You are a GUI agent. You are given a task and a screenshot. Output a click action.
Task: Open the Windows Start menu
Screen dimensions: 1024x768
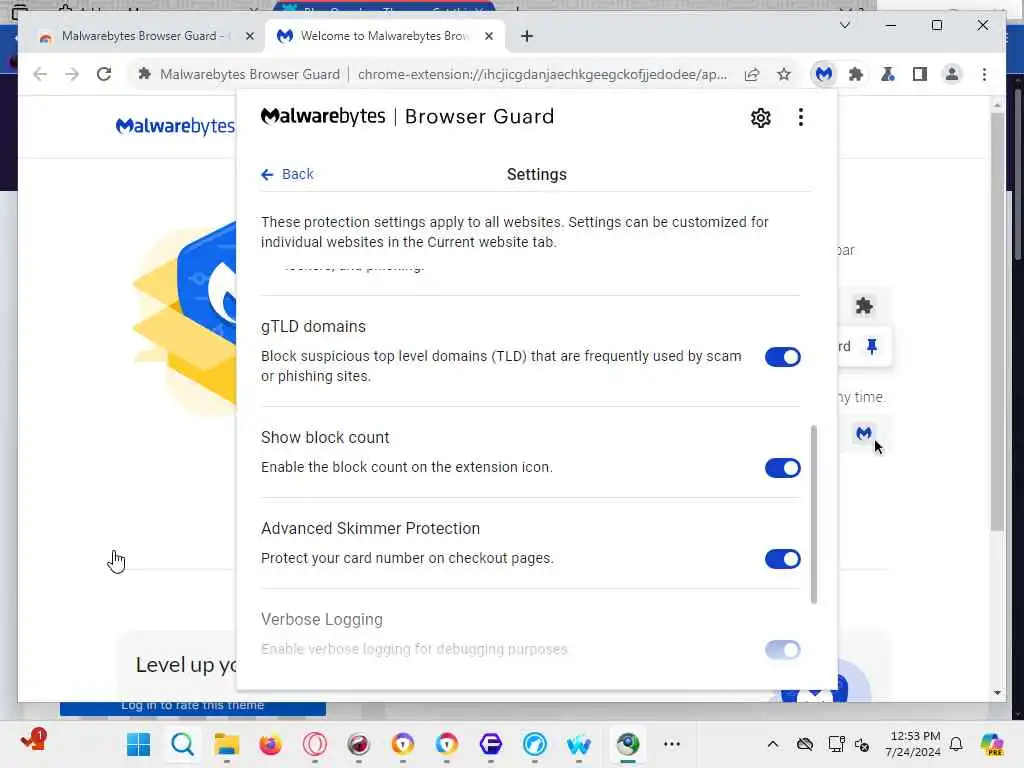coord(138,744)
